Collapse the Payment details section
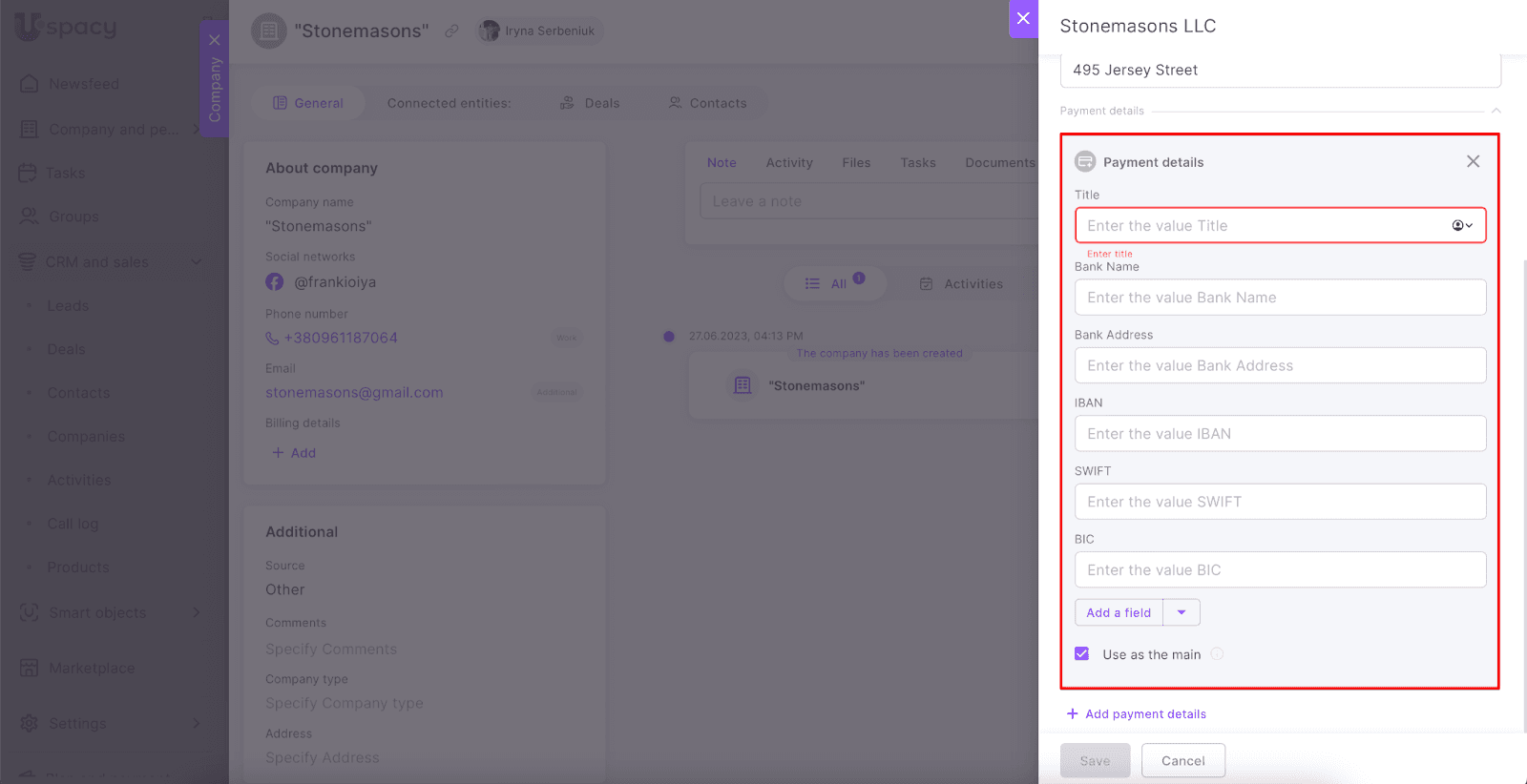 [x=1496, y=111]
